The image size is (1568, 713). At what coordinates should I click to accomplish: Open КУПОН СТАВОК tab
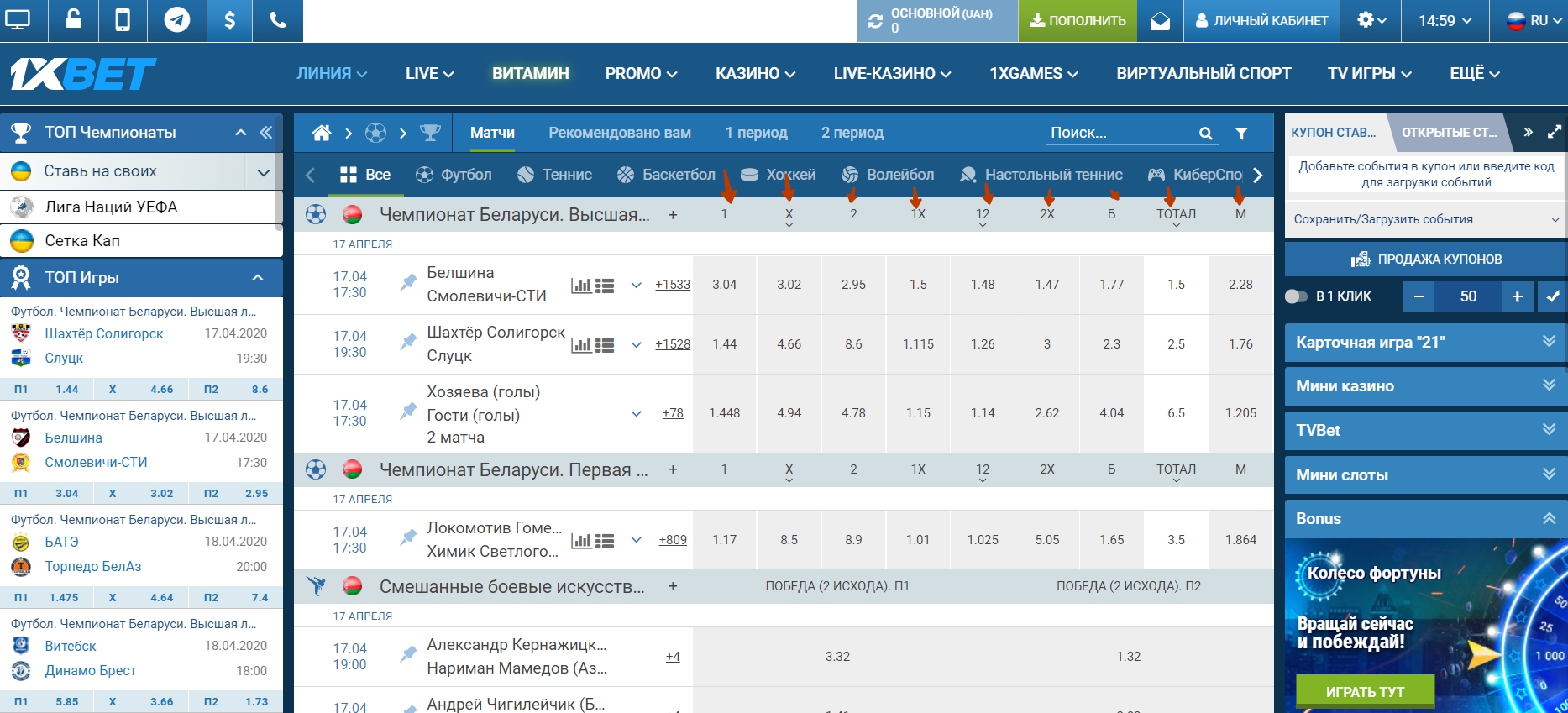[1334, 132]
